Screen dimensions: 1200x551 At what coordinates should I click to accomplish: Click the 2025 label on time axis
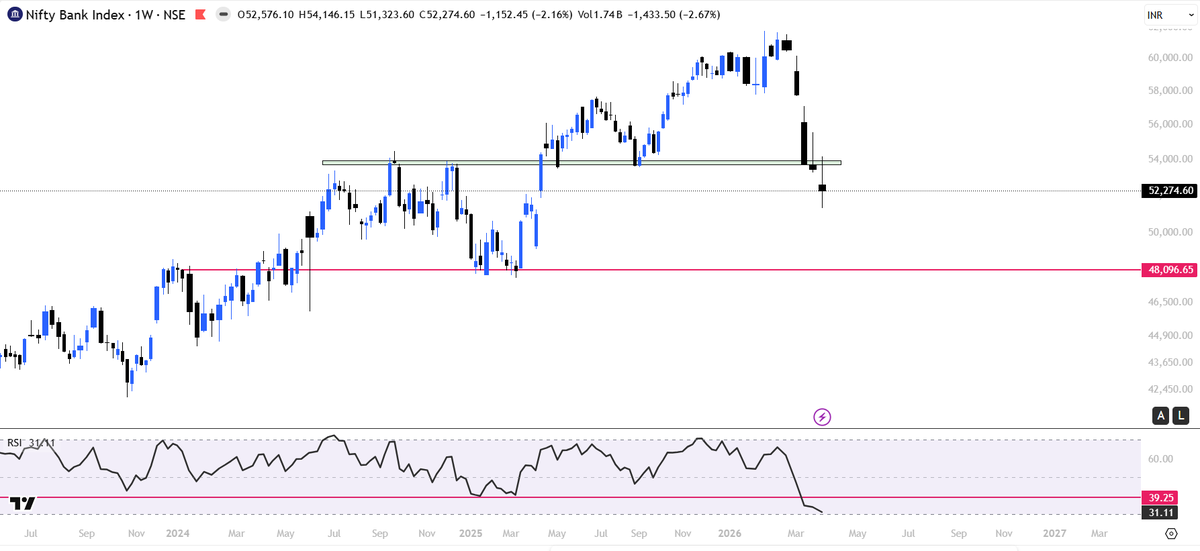tap(472, 535)
